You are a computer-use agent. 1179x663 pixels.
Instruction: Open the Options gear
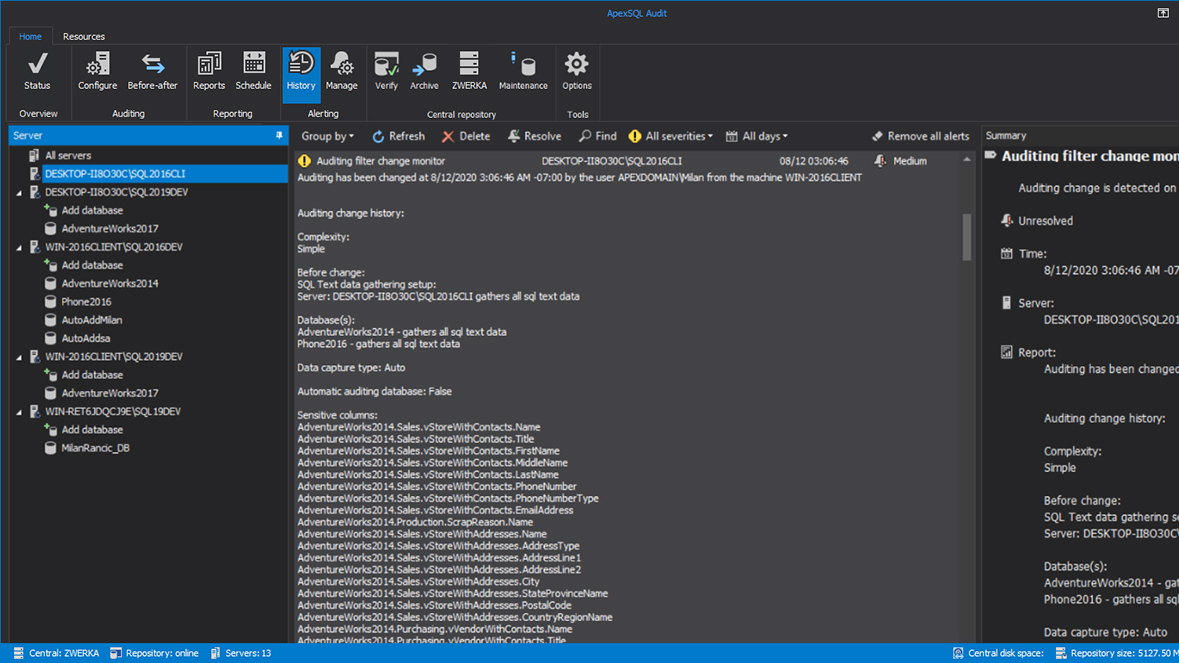pyautogui.click(x=577, y=72)
